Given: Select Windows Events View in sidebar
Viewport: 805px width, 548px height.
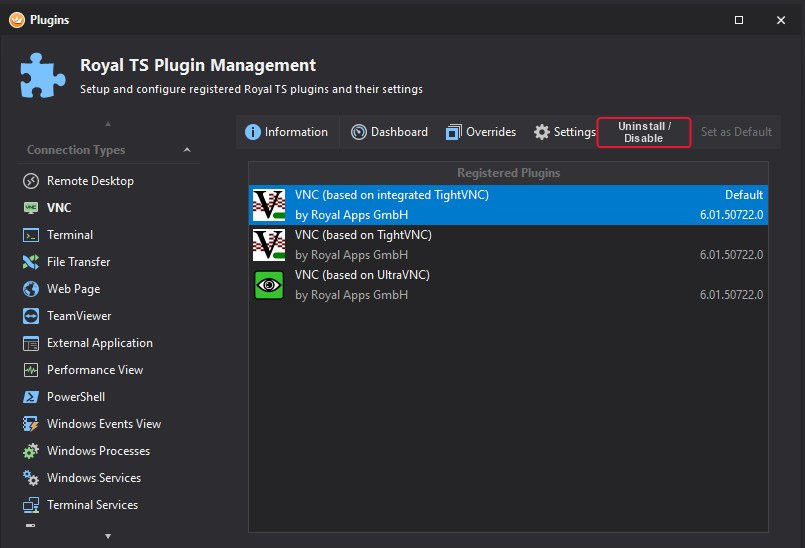Looking at the screenshot, I should [103, 424].
